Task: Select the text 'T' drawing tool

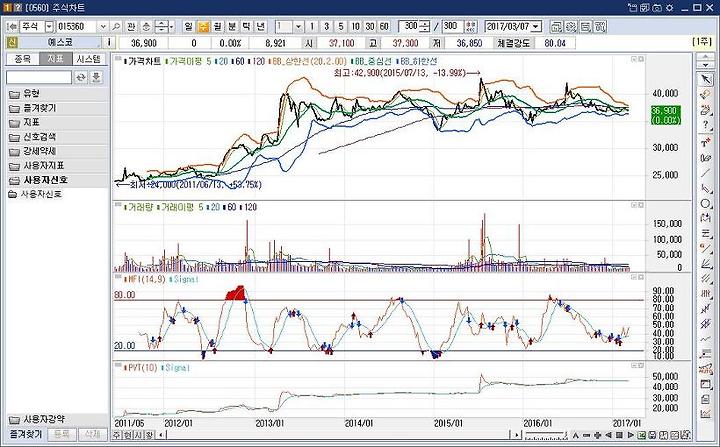Action: pos(706,143)
